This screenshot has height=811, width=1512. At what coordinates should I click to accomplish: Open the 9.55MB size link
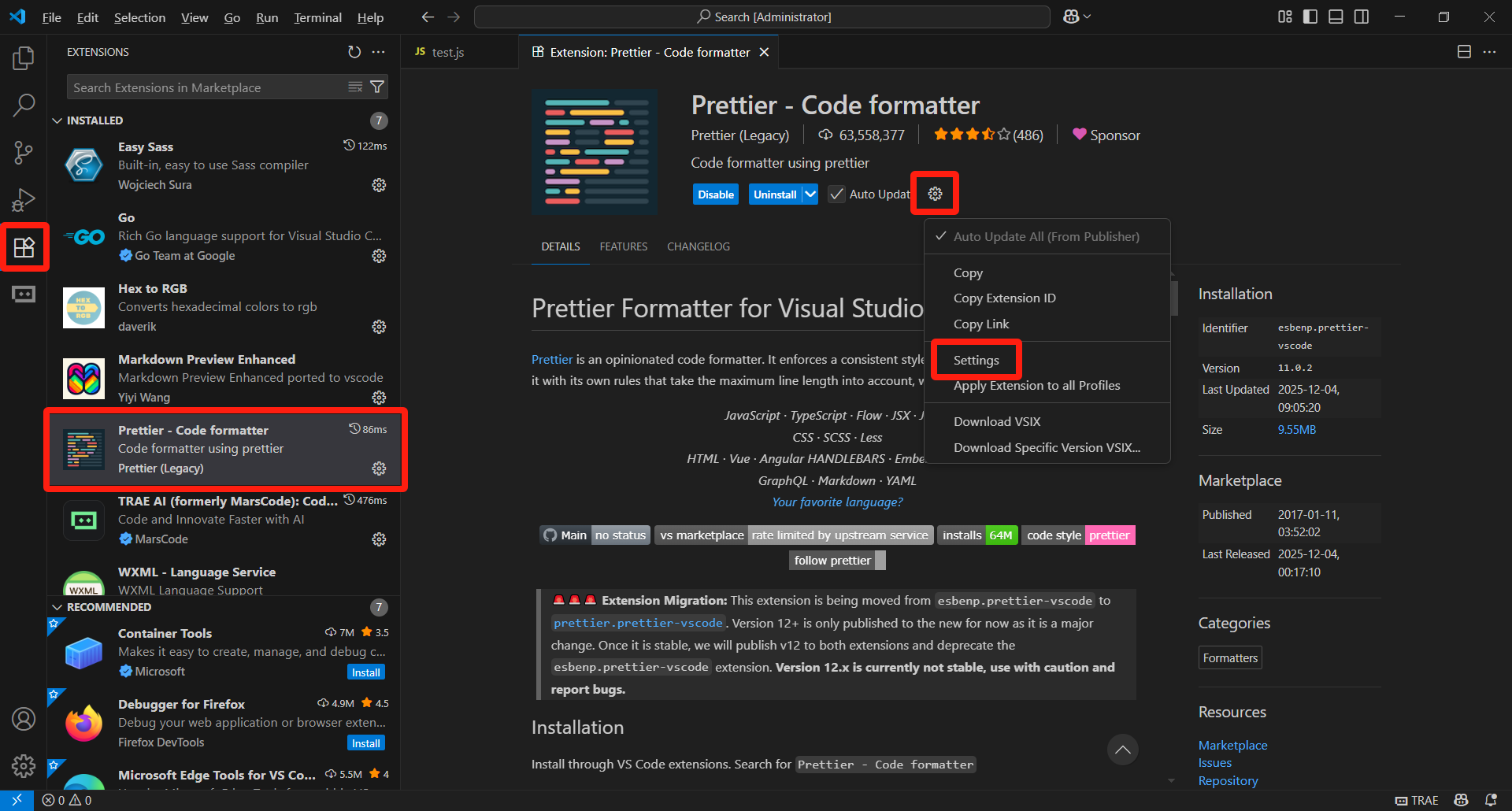(x=1296, y=429)
